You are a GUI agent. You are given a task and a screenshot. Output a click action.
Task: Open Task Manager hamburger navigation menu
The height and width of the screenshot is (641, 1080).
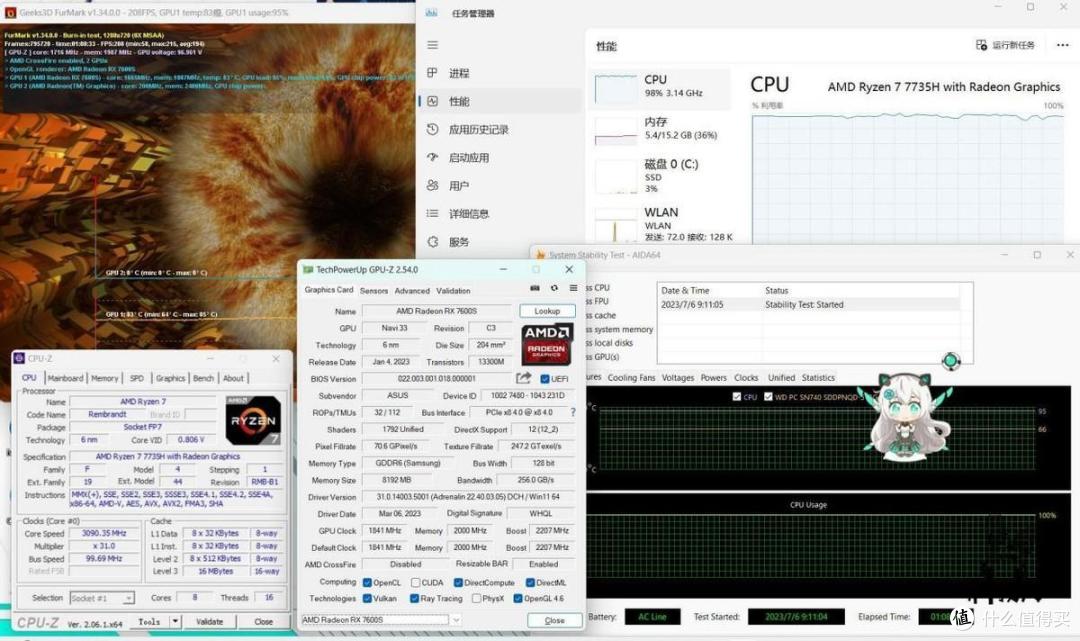[x=433, y=45]
